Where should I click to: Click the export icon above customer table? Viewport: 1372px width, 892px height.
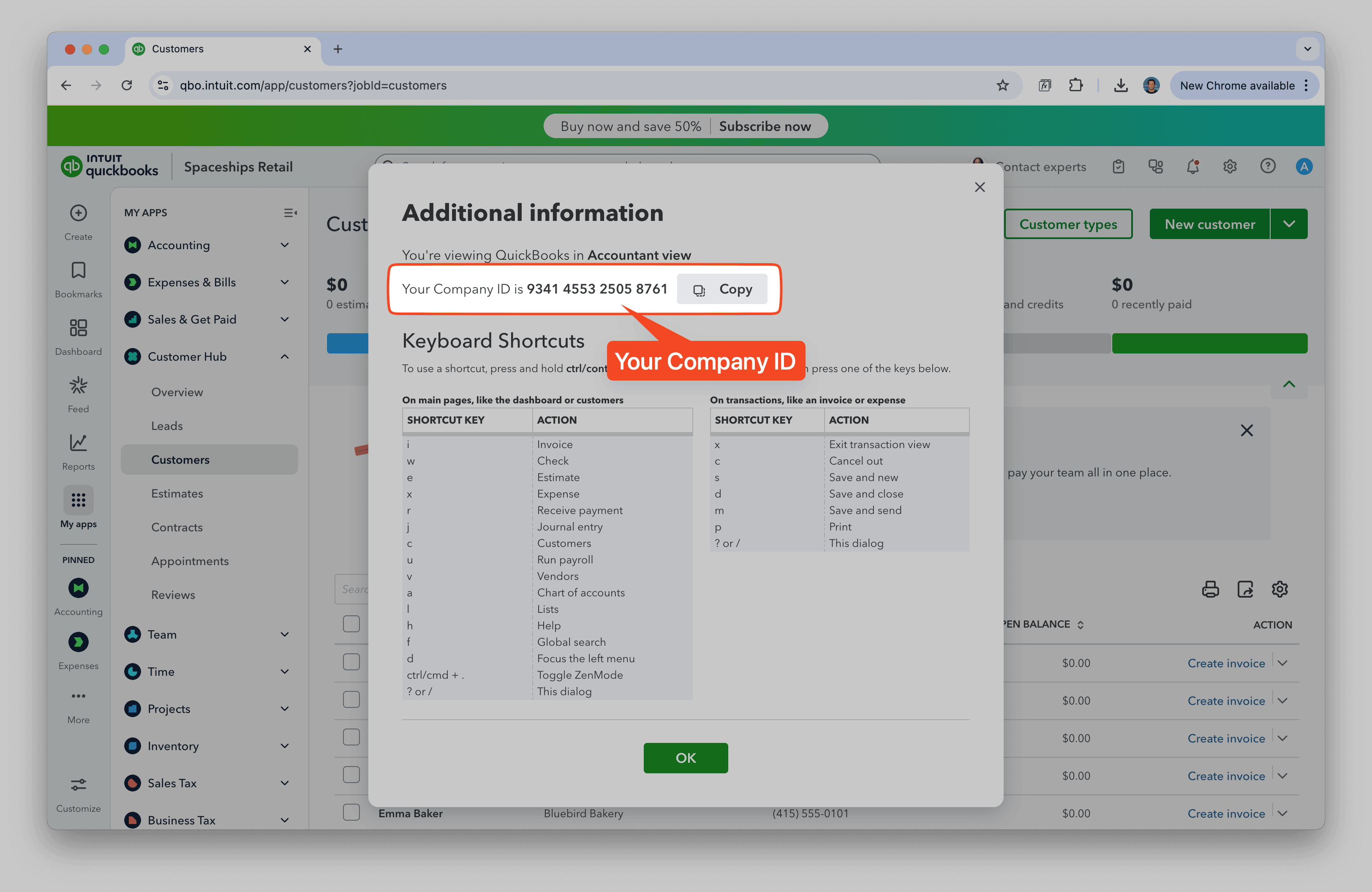[1245, 590]
